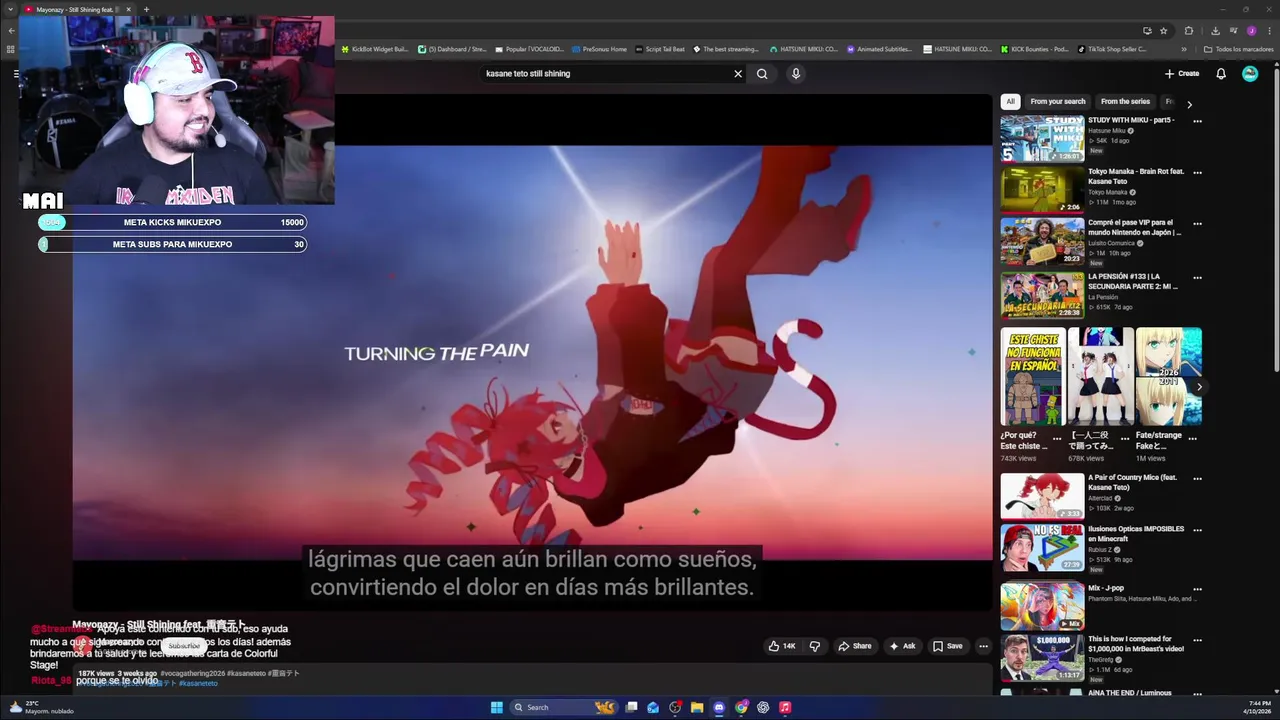Open options for Ilusiones Opticas video

pyautogui.click(x=1197, y=530)
